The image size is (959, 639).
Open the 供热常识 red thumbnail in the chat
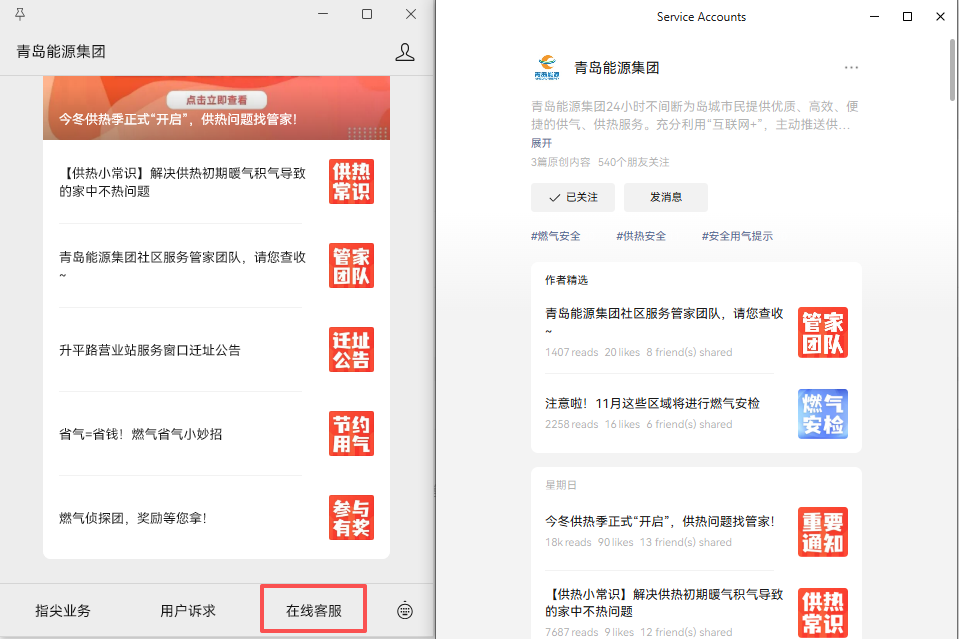point(352,182)
